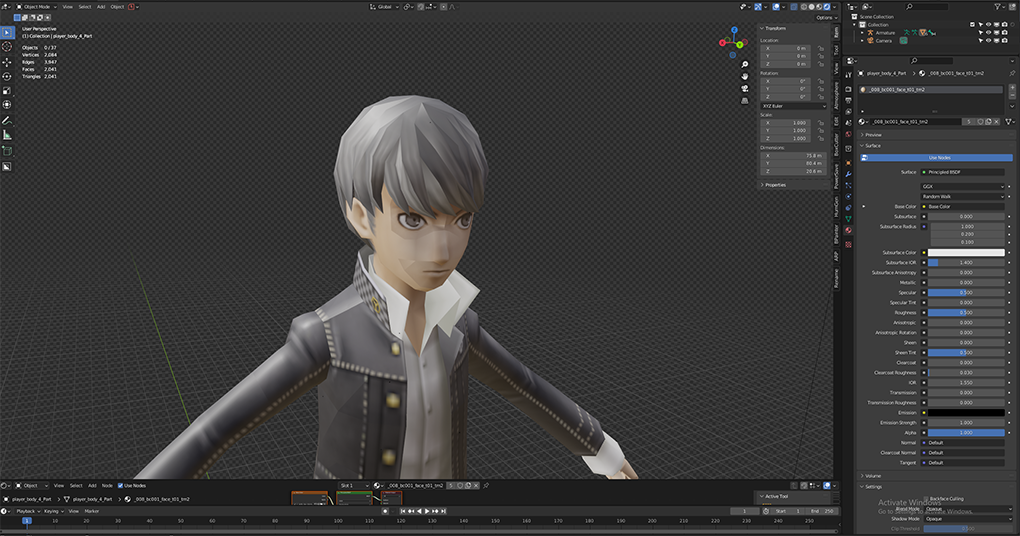The image size is (1020, 536).
Task: Select the Transform tool
Action: pyautogui.click(x=7, y=104)
